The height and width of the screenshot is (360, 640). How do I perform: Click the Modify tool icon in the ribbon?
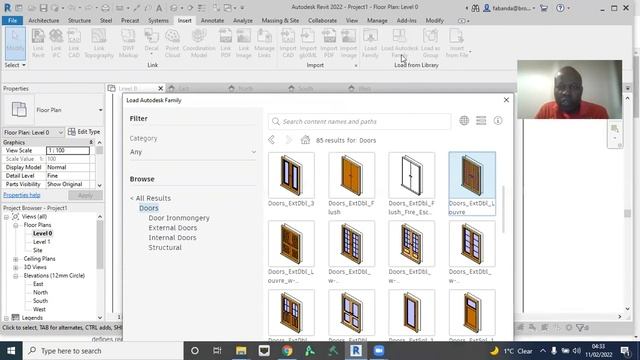tap(15, 43)
